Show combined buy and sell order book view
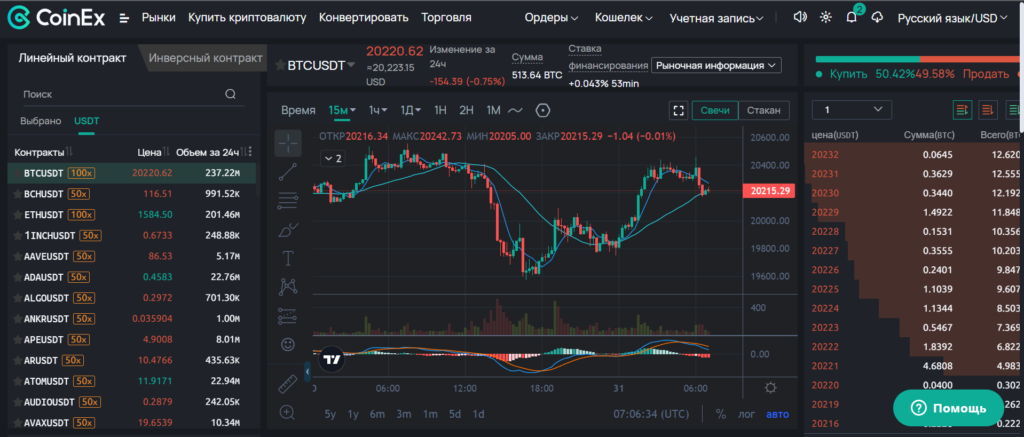The width and height of the screenshot is (1024, 437). pyautogui.click(x=963, y=110)
